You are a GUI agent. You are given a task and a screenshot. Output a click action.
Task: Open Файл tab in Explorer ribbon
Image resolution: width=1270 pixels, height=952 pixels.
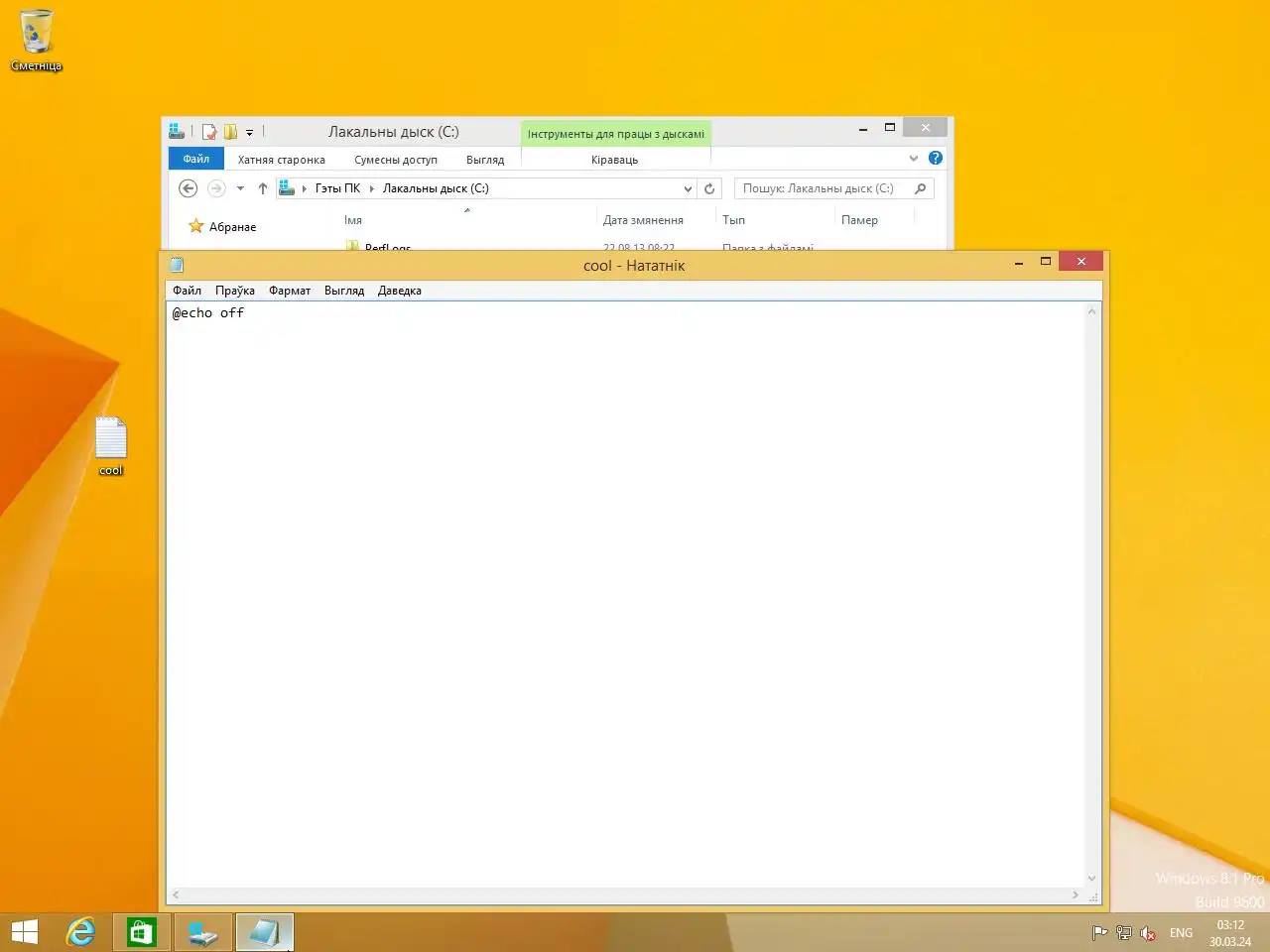point(196,159)
